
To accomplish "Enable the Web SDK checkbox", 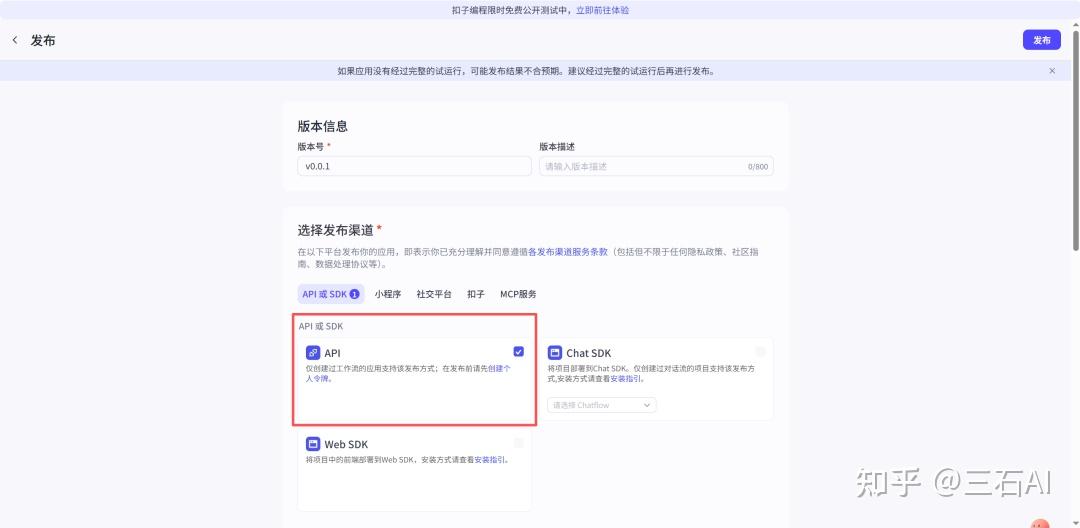I will [x=518, y=443].
